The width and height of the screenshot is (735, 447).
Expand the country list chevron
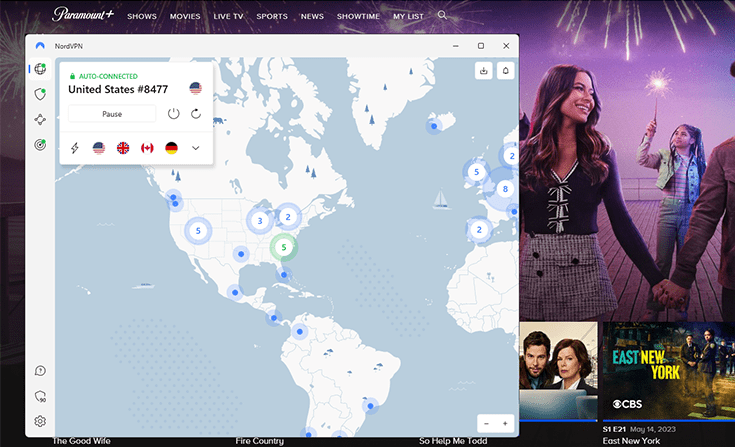(195, 148)
